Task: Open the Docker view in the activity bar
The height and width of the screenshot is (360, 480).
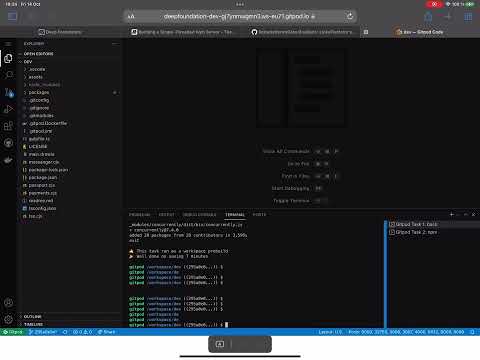Action: [8, 160]
